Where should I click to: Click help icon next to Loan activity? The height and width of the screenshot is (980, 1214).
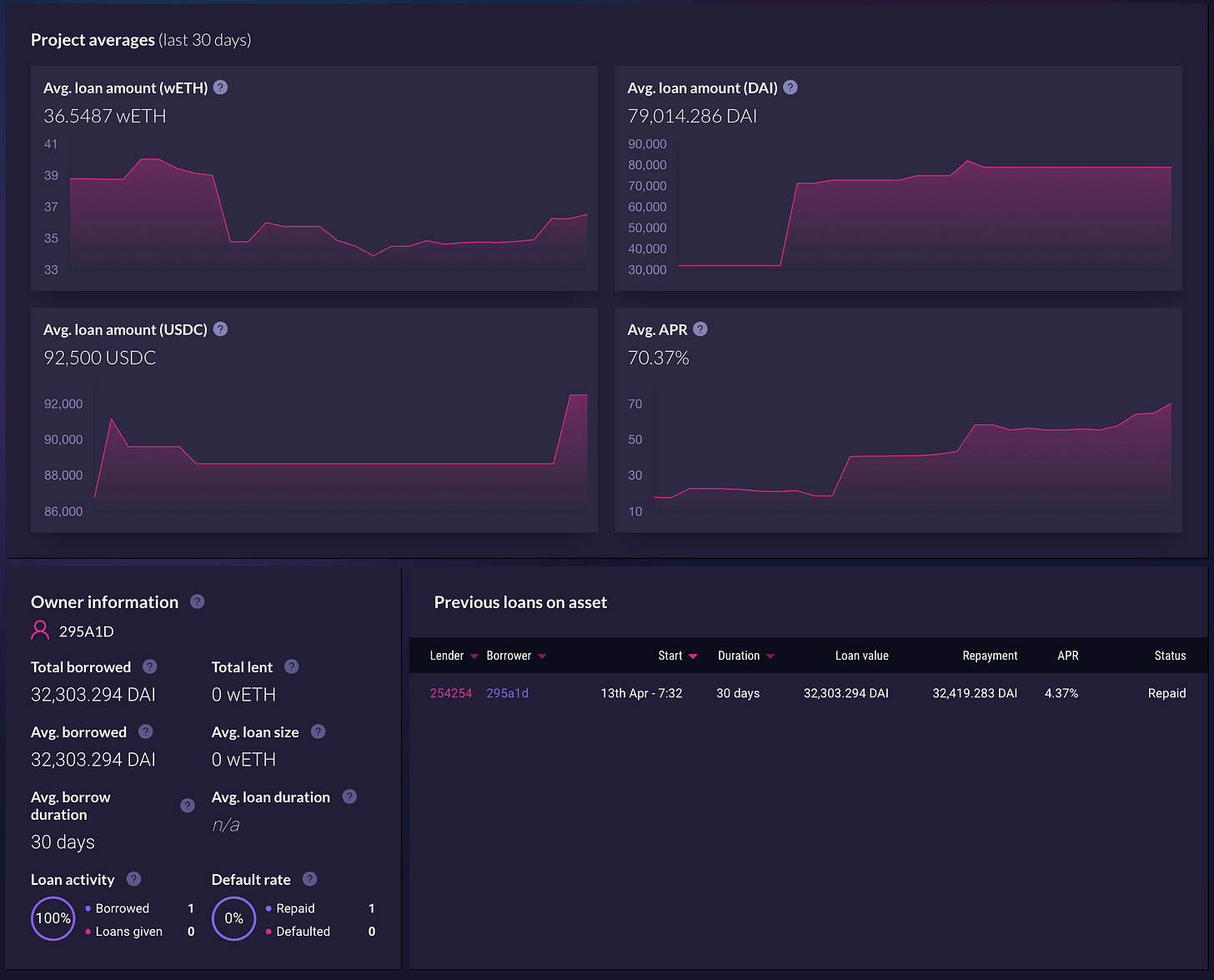(133, 879)
